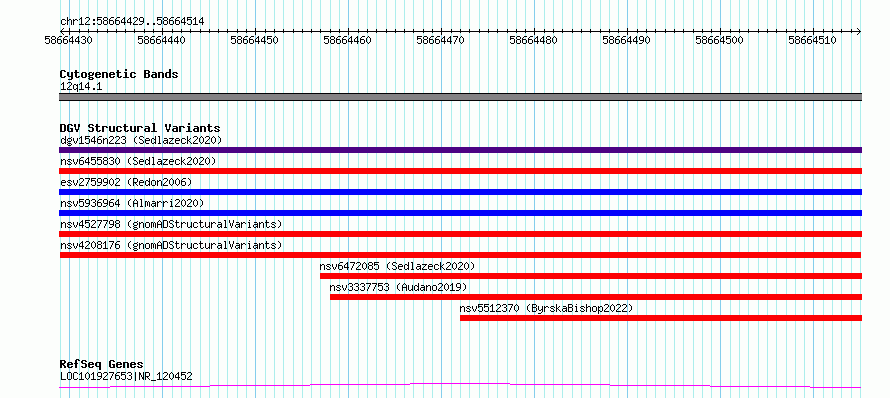Click the ruler's left arrowhead
This screenshot has width=890, height=398.
pos(62,31)
